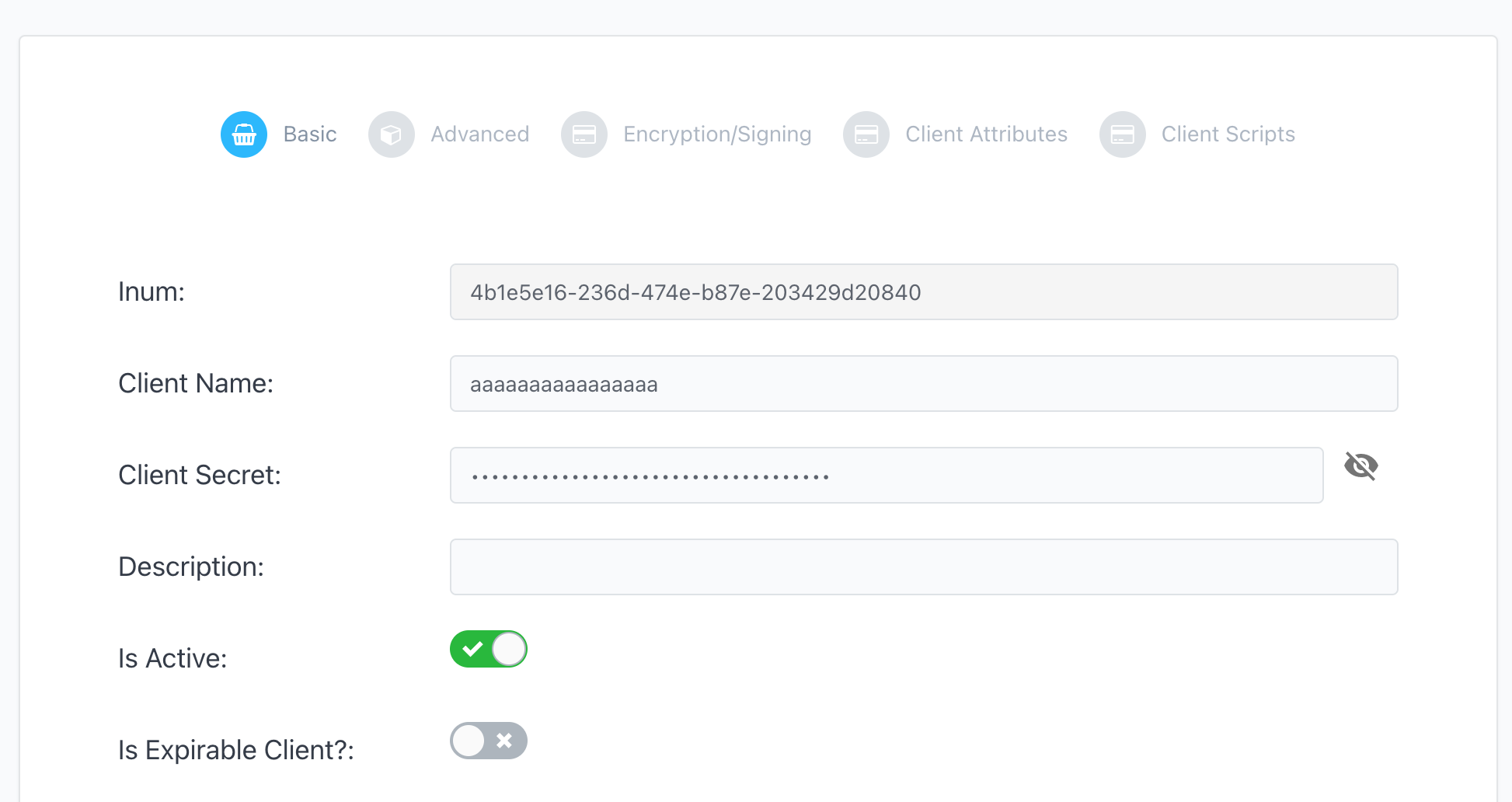Click the empty Description field
The height and width of the screenshot is (802, 1512).
pos(924,567)
